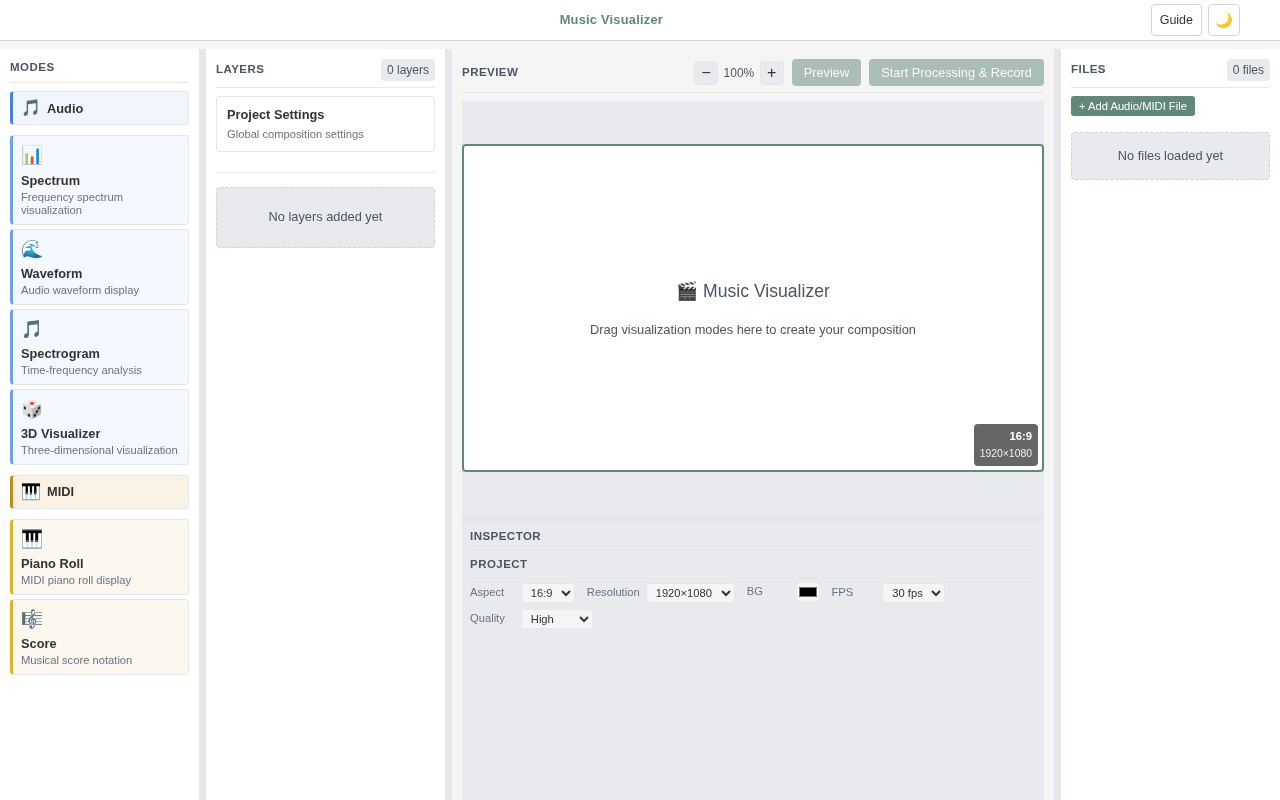Click the 3D Visualizer dice icon
Viewport: 1280px width, 800px height.
(x=32, y=409)
